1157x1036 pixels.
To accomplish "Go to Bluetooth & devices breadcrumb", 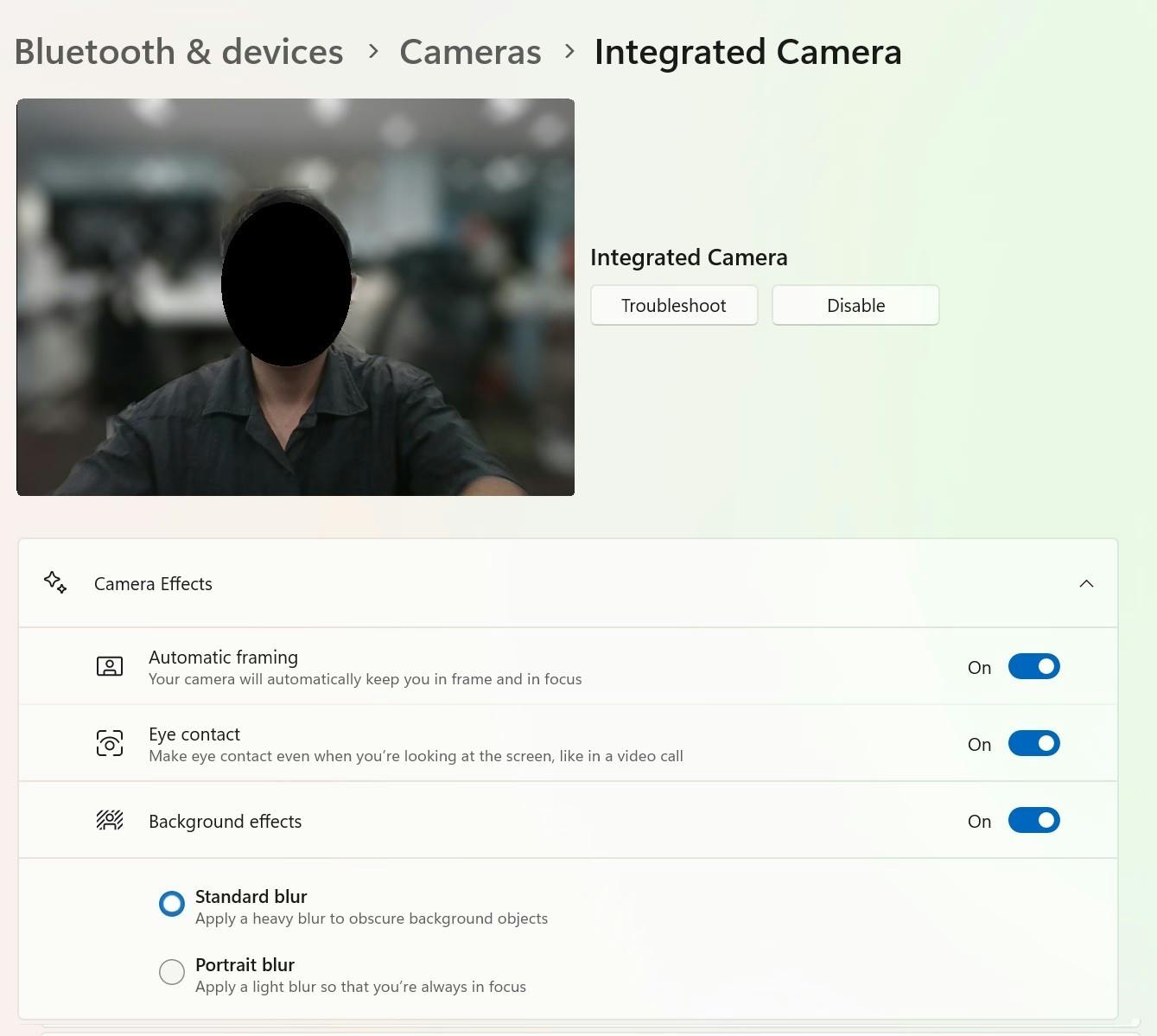I will (179, 52).
